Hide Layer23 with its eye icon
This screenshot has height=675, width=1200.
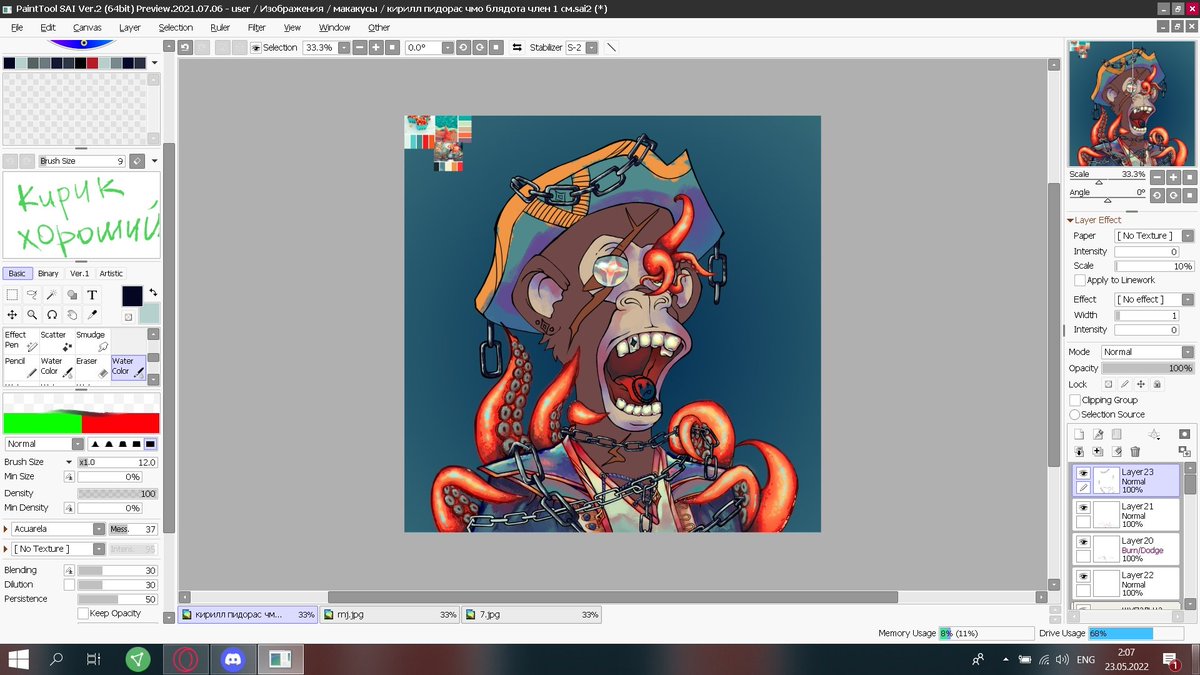click(1083, 473)
